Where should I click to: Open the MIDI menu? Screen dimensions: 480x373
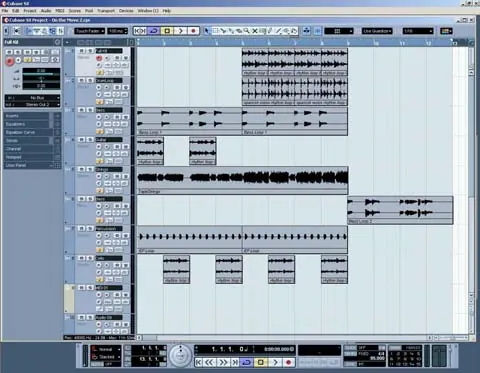point(60,11)
